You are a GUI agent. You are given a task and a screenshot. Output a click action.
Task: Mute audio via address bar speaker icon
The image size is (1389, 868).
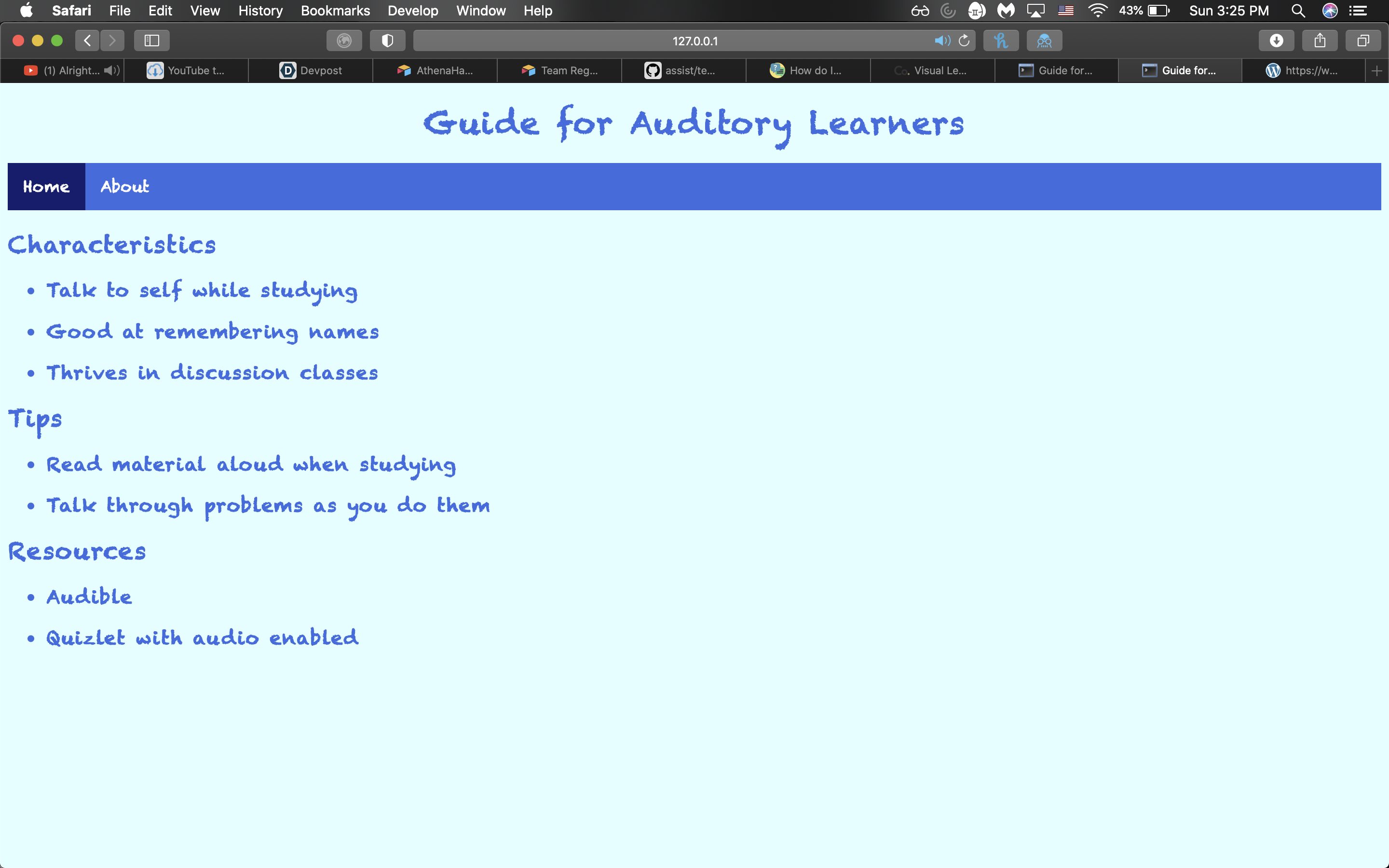coord(942,41)
